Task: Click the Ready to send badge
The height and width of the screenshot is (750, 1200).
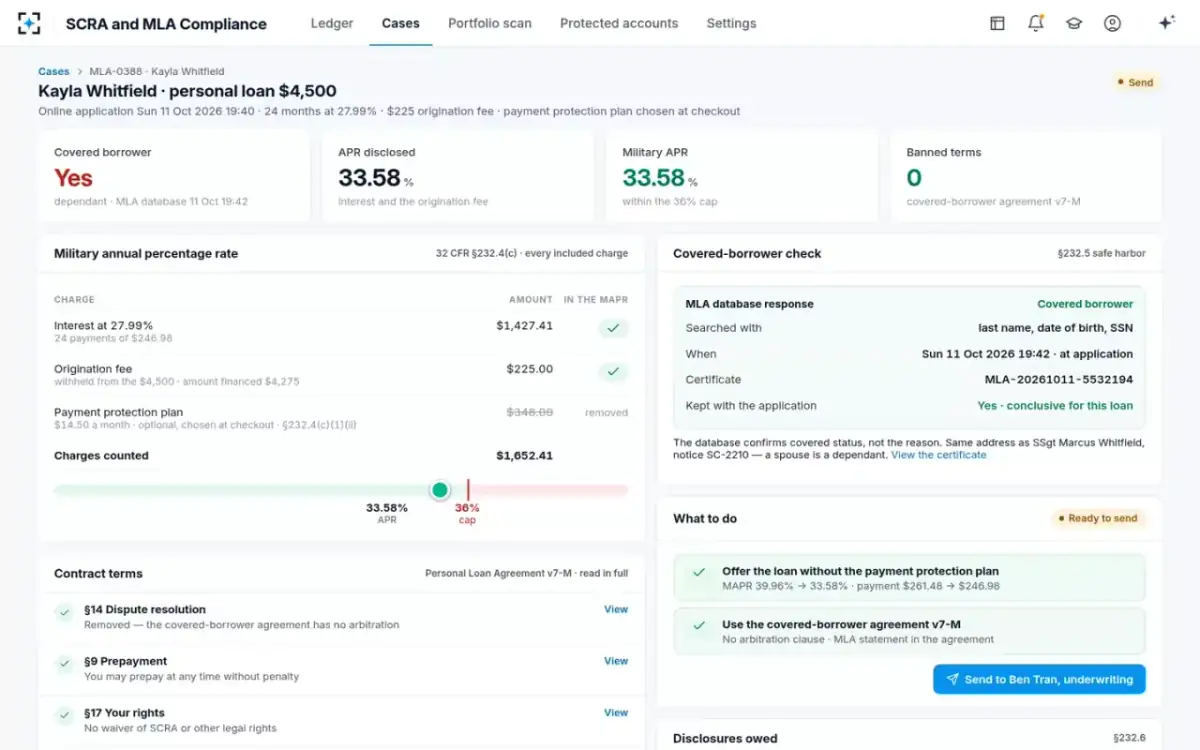Action: [1097, 518]
